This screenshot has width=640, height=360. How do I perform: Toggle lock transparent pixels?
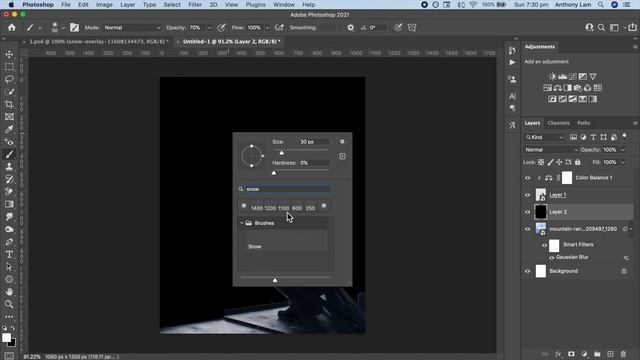541,162
